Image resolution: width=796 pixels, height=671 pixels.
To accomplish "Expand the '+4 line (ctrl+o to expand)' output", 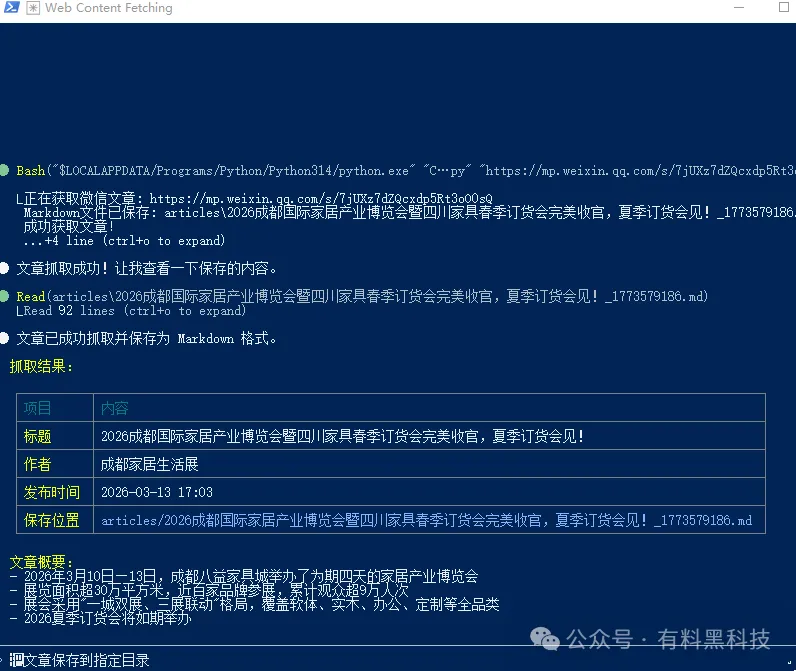I will tap(125, 241).
